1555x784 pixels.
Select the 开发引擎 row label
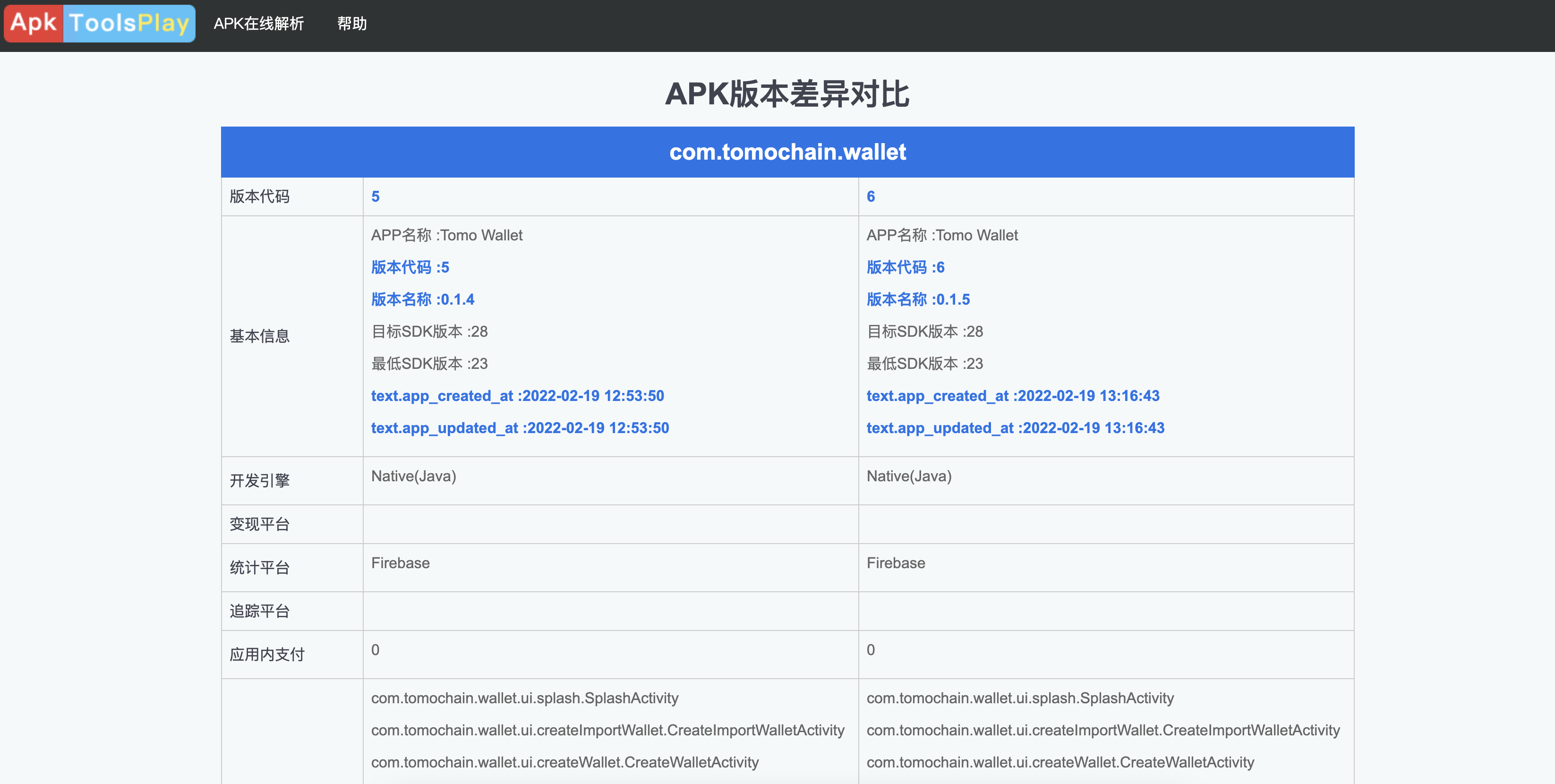click(260, 481)
